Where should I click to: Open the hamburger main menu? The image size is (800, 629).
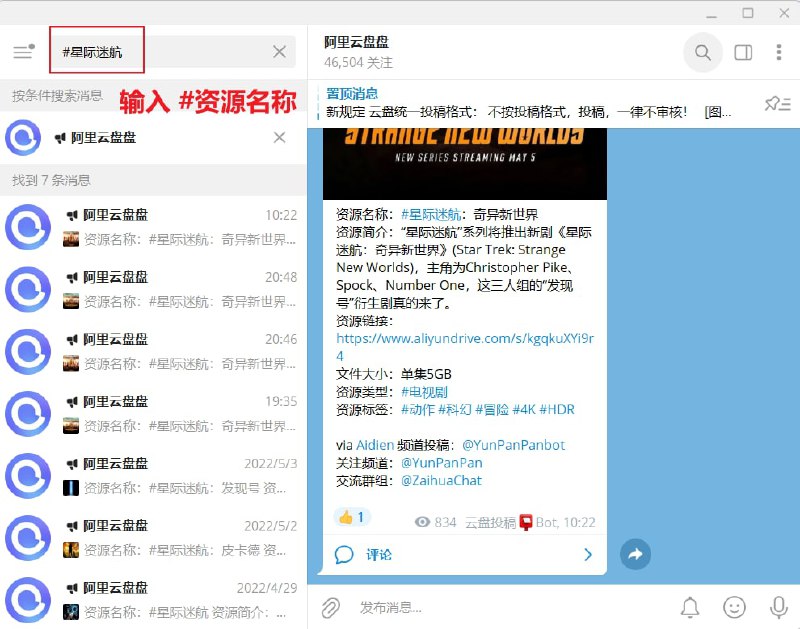coord(23,52)
